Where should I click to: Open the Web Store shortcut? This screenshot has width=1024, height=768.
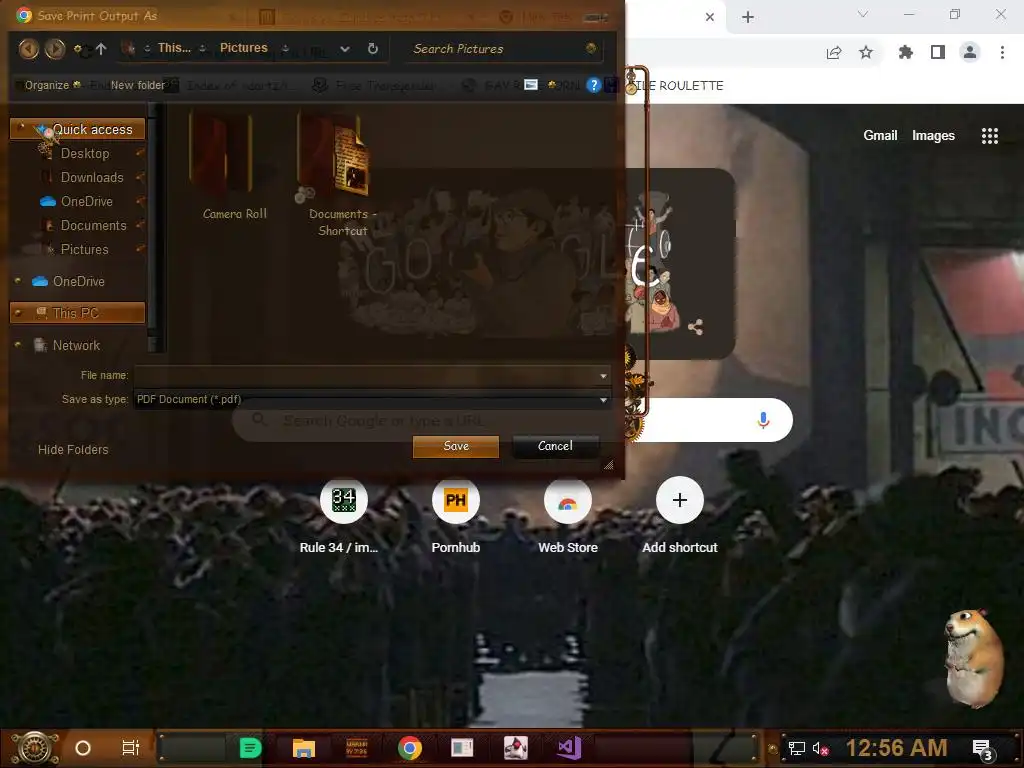point(568,500)
